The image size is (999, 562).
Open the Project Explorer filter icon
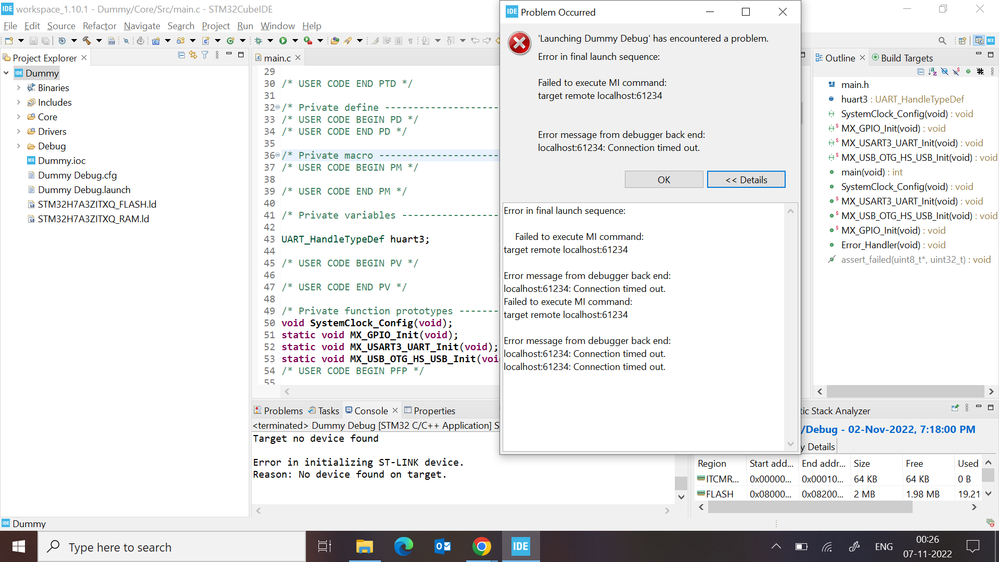tap(205, 56)
